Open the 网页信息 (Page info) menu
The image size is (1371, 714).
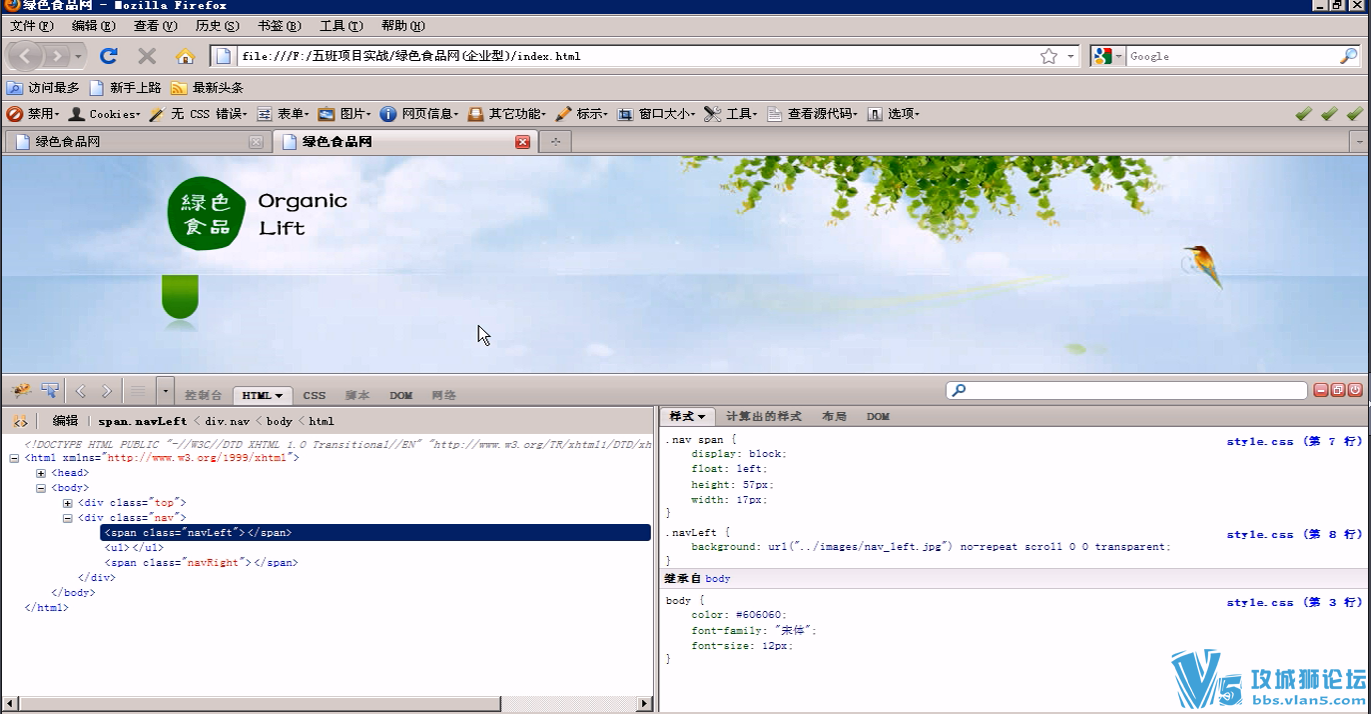coord(419,114)
